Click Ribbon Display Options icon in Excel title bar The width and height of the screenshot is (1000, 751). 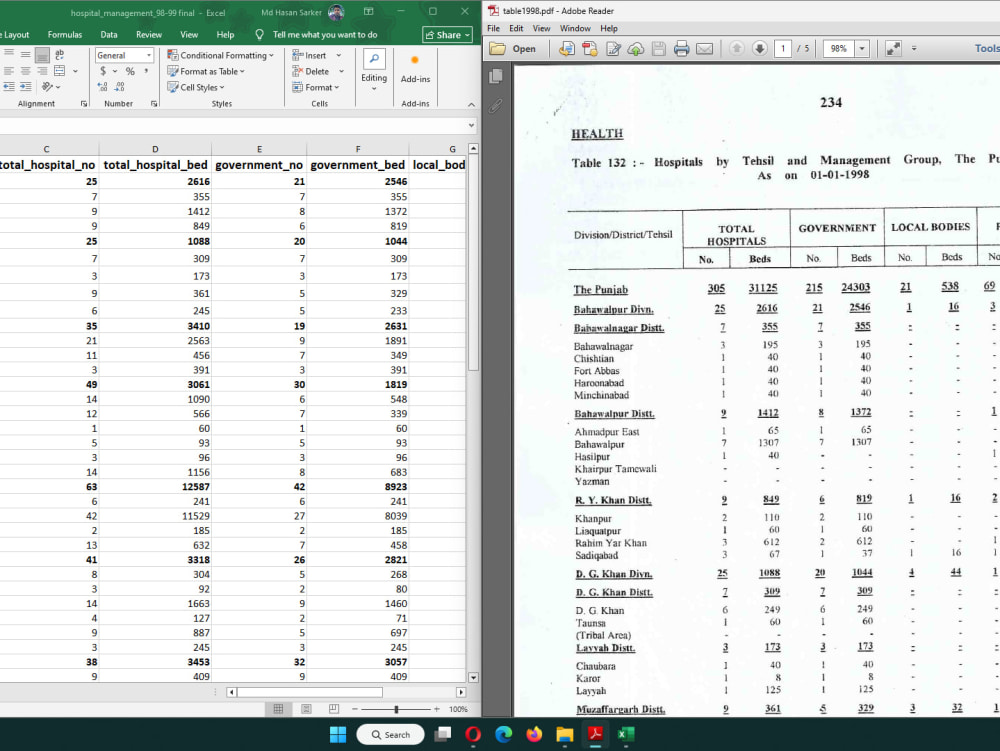(x=369, y=11)
